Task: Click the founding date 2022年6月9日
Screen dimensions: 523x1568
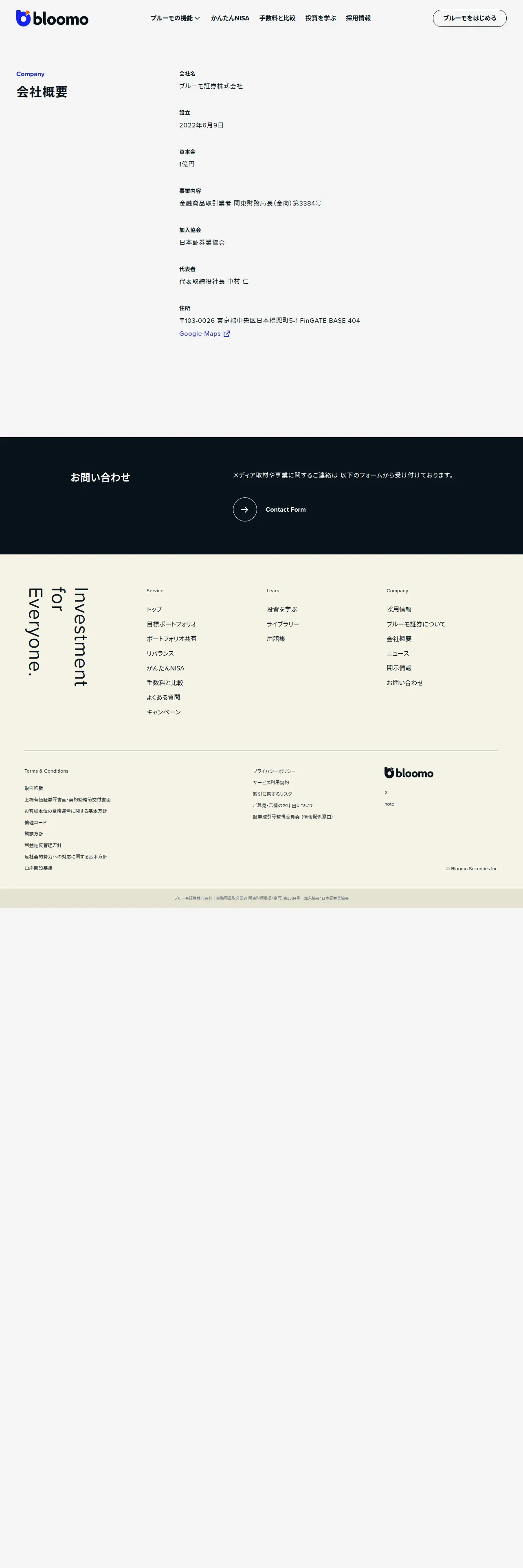Action: 202,125
